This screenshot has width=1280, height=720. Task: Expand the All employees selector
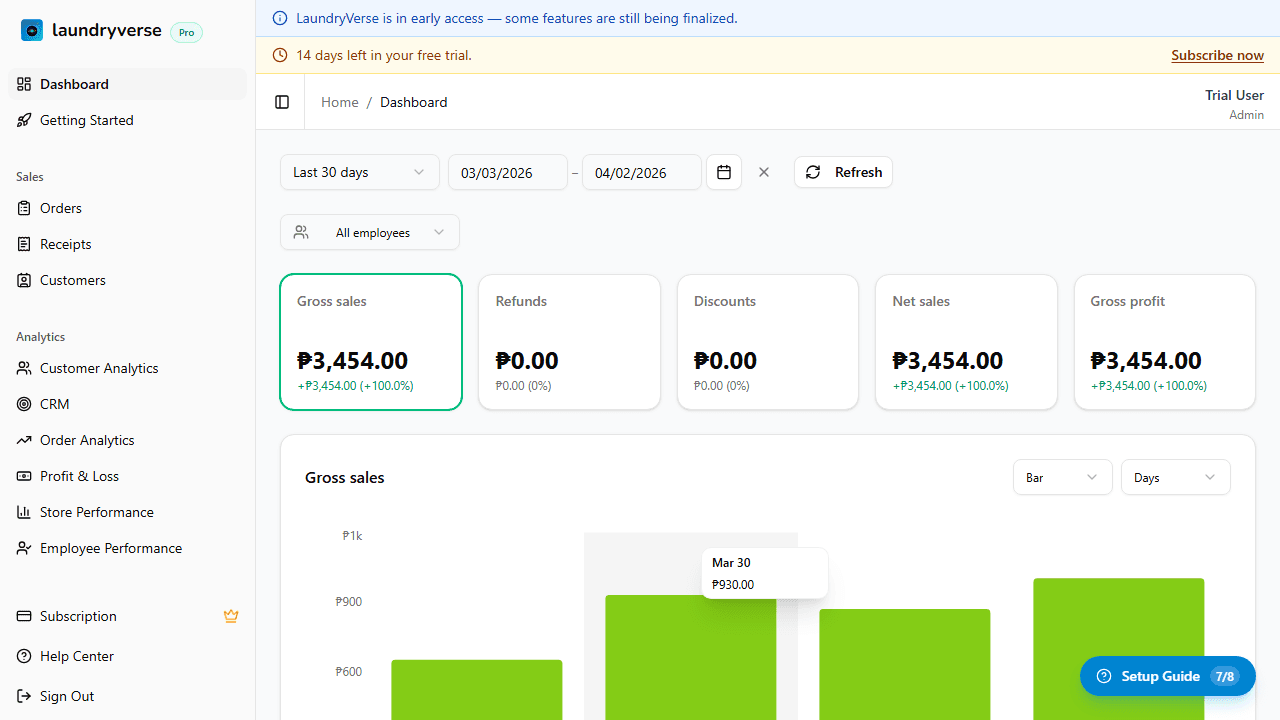[369, 231]
